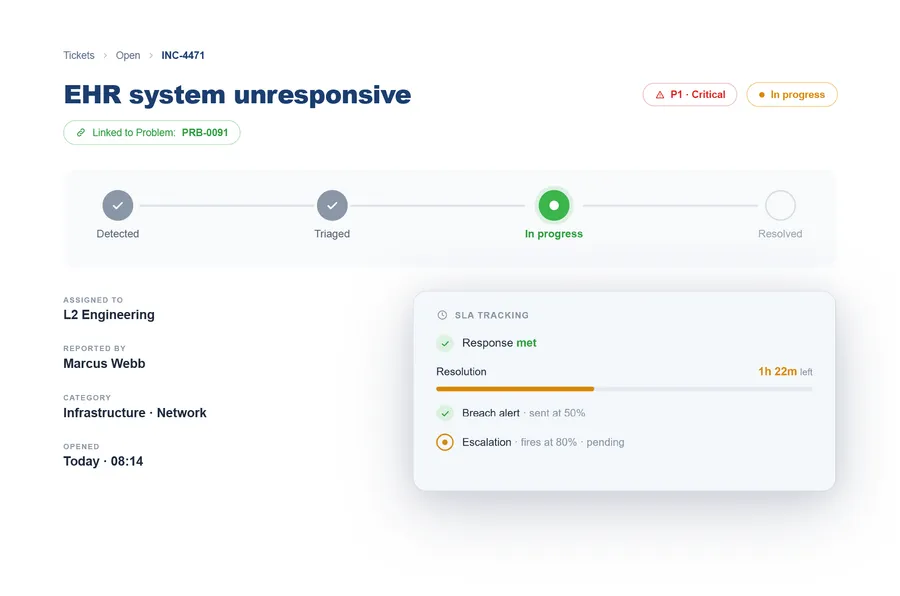Select the empty Resolved step circle
This screenshot has width=900, height=596.
pyautogui.click(x=781, y=205)
